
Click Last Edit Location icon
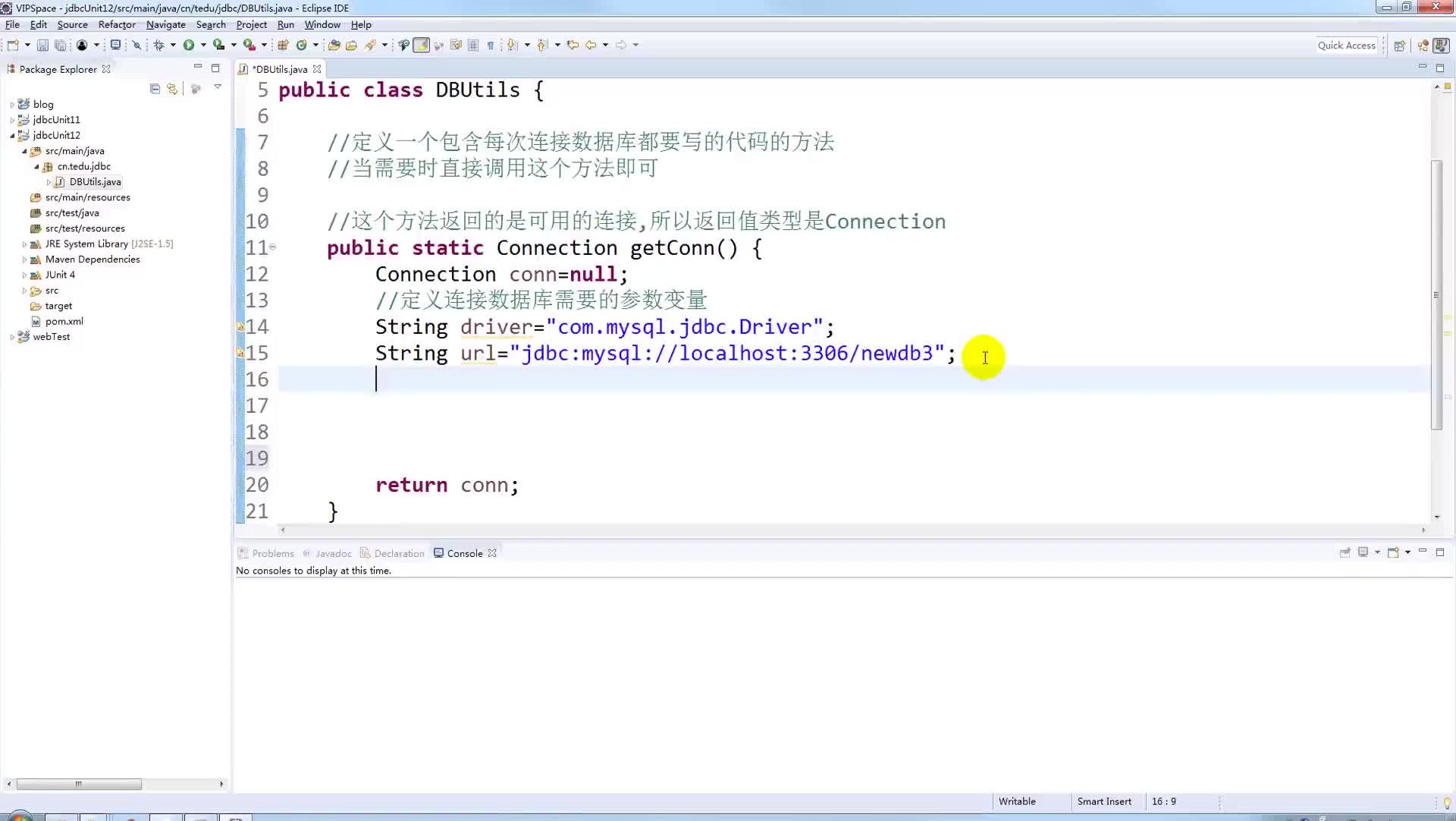click(x=573, y=45)
